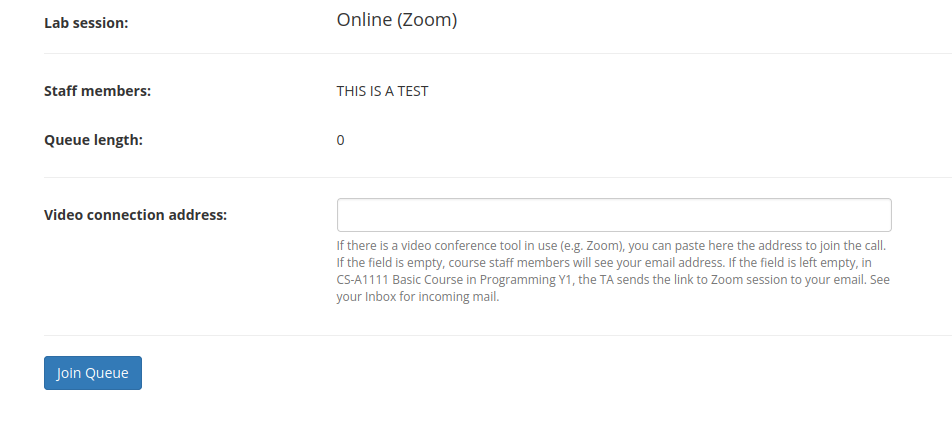
Task: Click the Join Queue button
Action: (x=93, y=373)
